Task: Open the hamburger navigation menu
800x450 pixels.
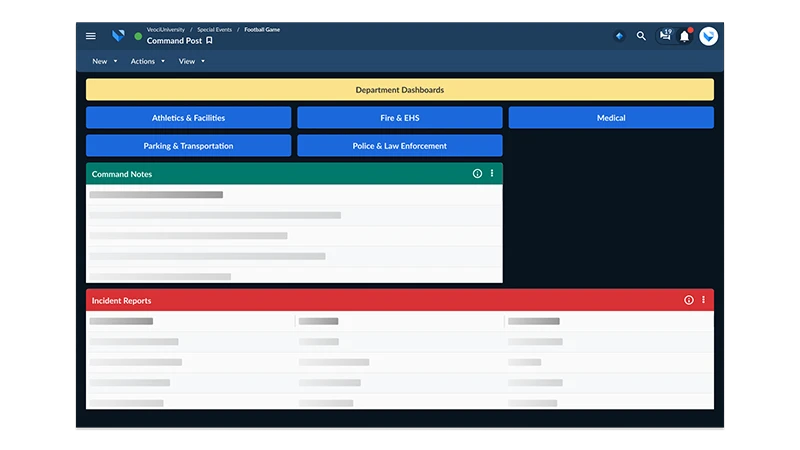Action: pos(91,36)
